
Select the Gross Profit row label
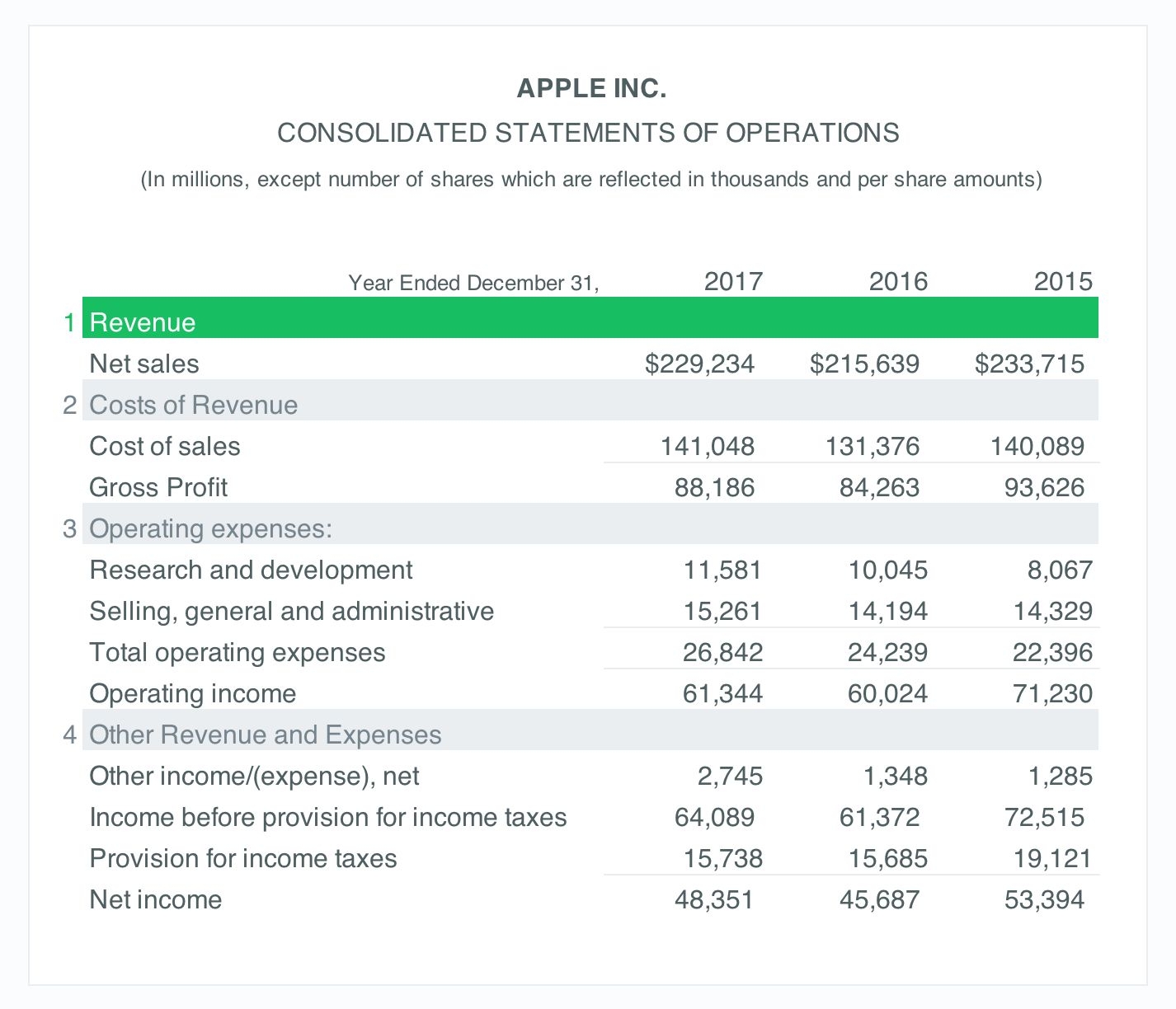158,486
